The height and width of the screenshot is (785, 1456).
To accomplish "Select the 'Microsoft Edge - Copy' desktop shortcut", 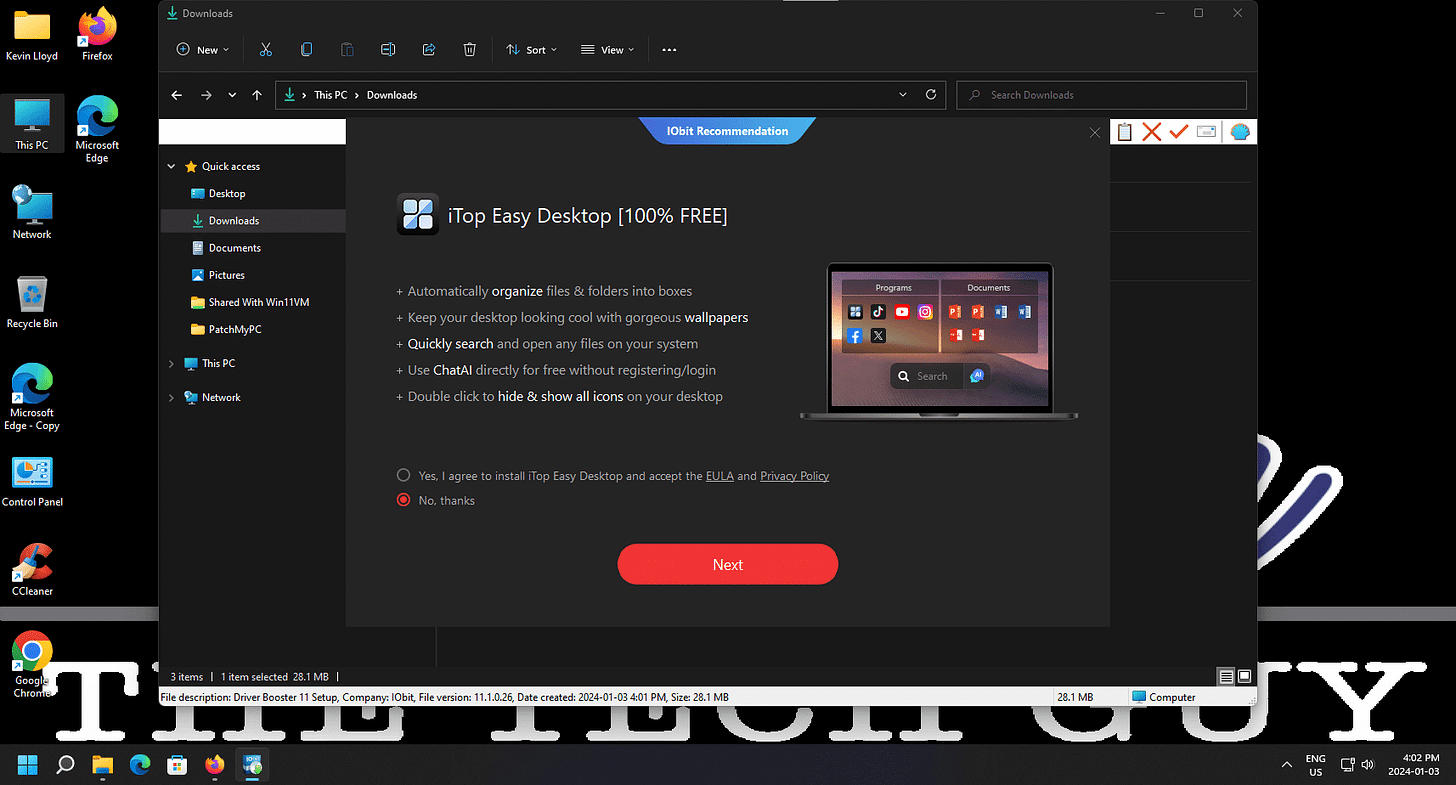I will point(32,397).
